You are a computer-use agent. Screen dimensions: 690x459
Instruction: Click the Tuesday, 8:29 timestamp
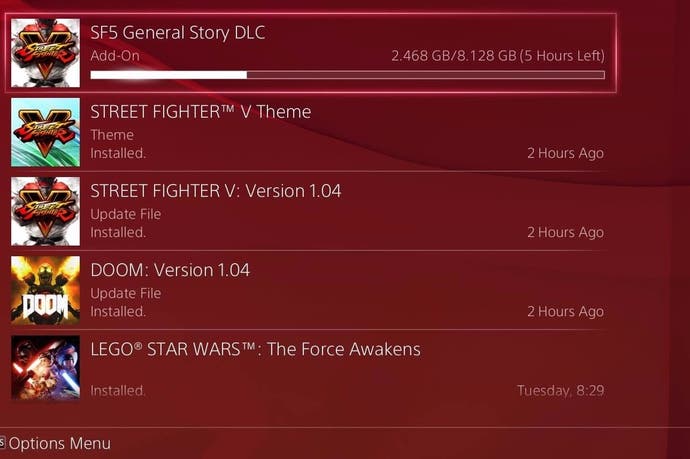pyautogui.click(x=561, y=391)
